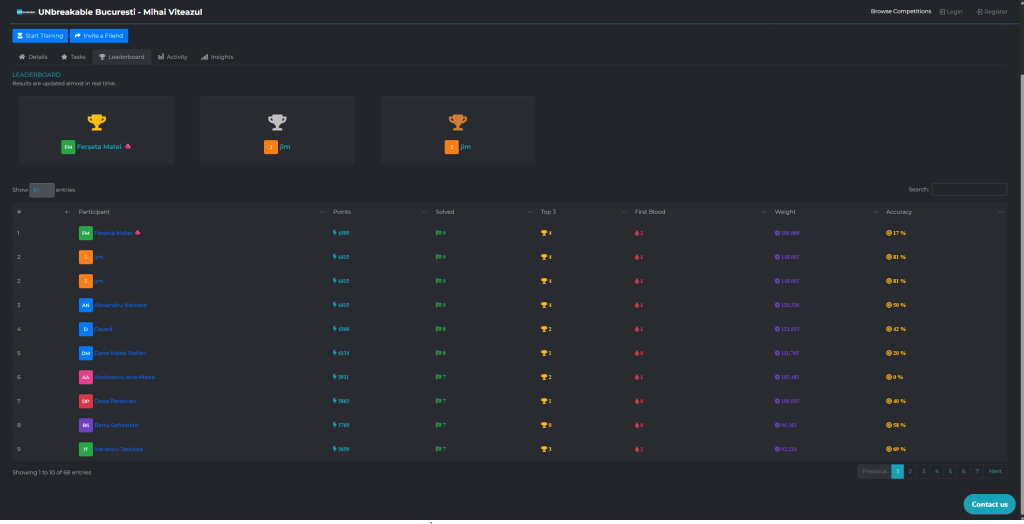Sort the table by First Blood column

click(x=650, y=212)
